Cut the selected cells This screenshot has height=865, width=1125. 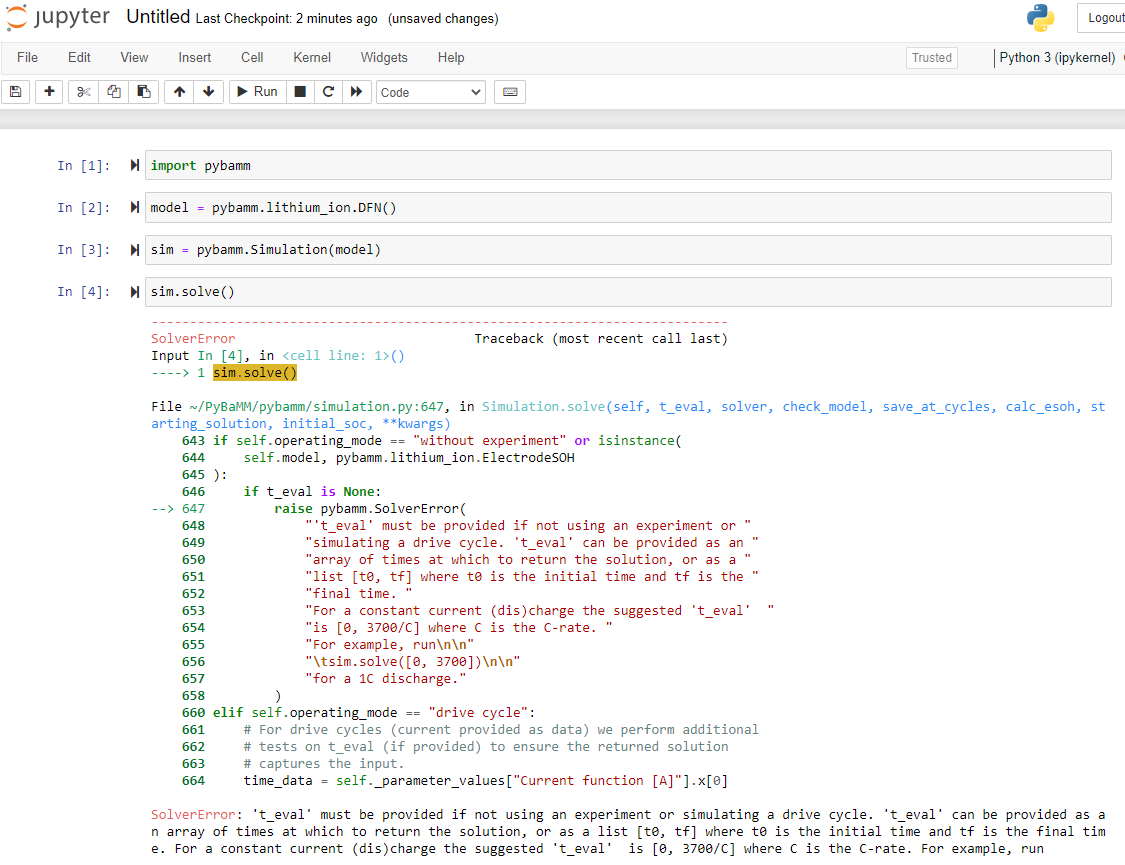tap(82, 91)
